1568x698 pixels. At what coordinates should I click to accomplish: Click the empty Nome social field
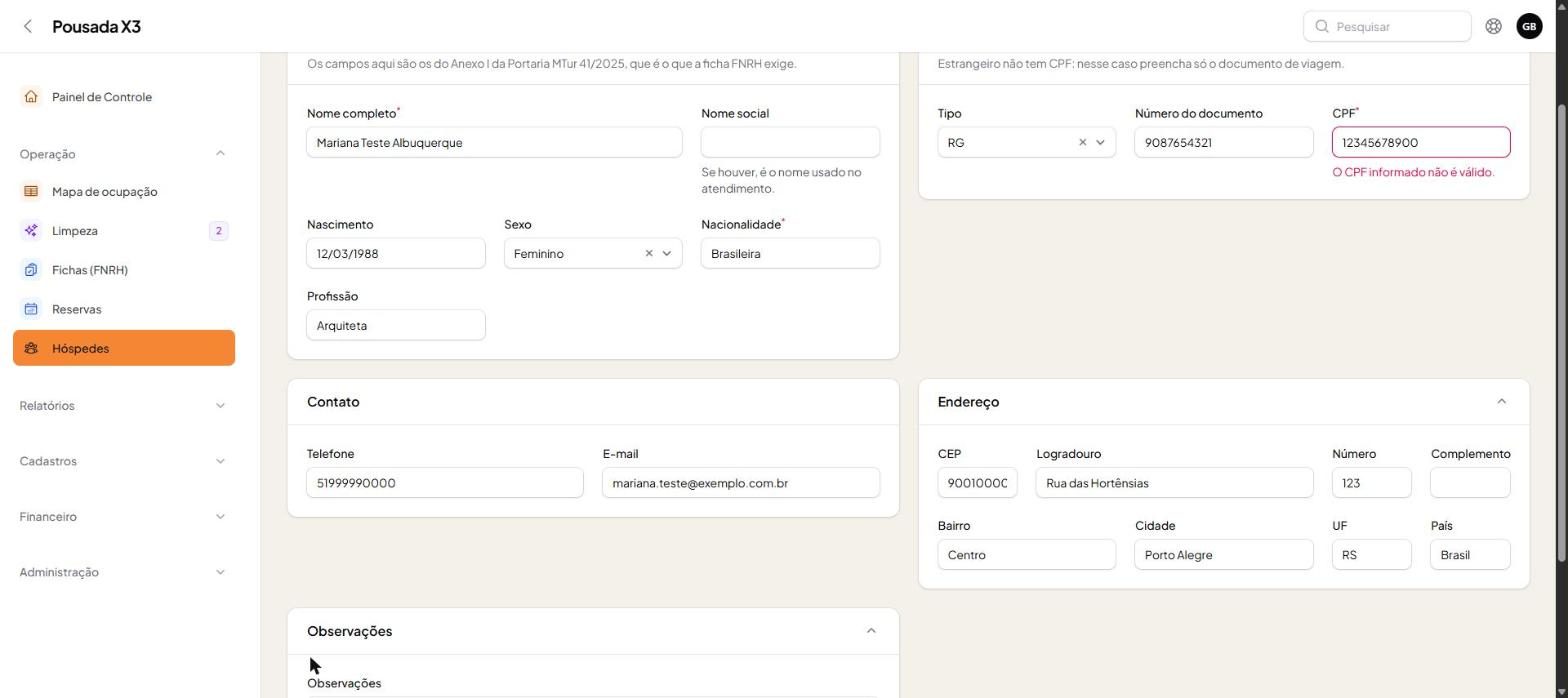click(790, 143)
